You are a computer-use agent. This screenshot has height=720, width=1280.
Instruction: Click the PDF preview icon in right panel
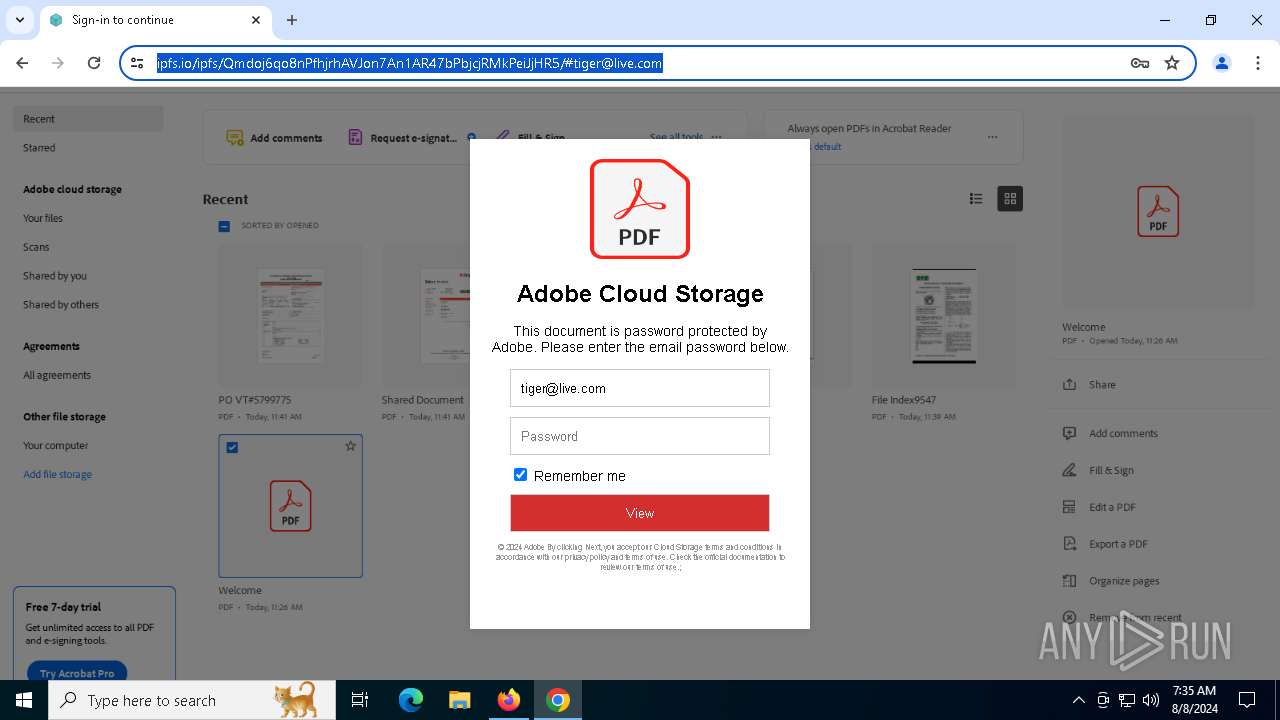[x=1158, y=211]
